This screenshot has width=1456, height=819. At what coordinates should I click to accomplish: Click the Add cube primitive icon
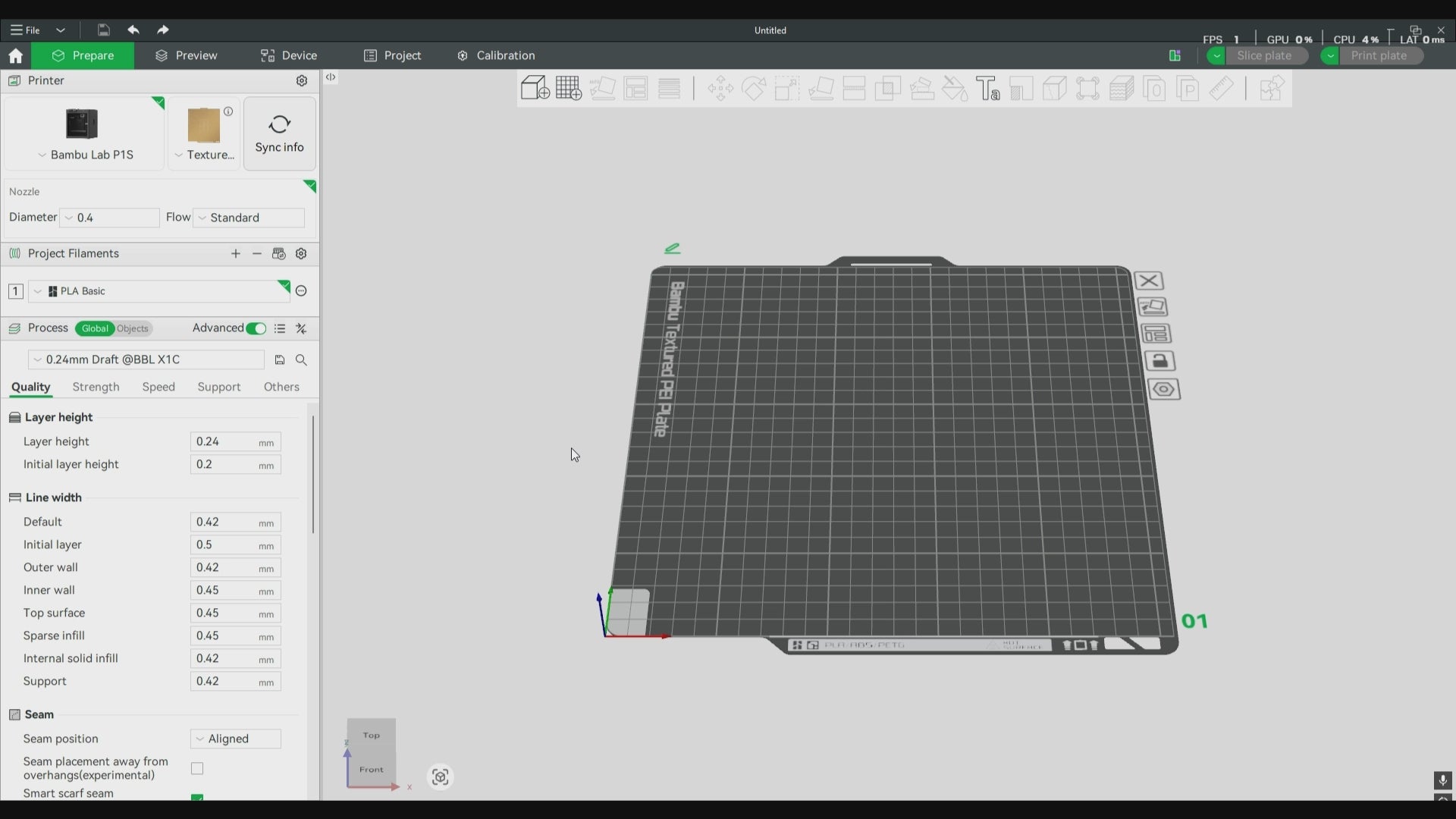(x=535, y=88)
